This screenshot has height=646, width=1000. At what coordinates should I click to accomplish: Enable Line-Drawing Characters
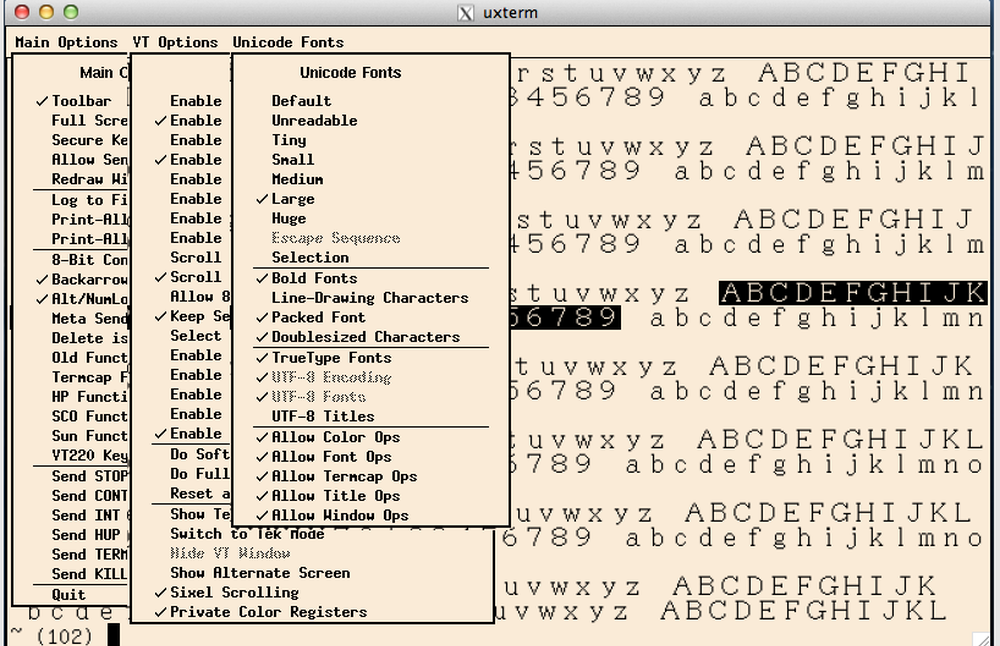point(370,298)
